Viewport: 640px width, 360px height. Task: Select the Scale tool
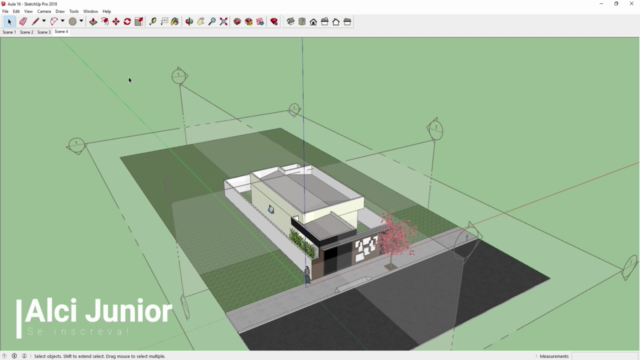[139, 22]
